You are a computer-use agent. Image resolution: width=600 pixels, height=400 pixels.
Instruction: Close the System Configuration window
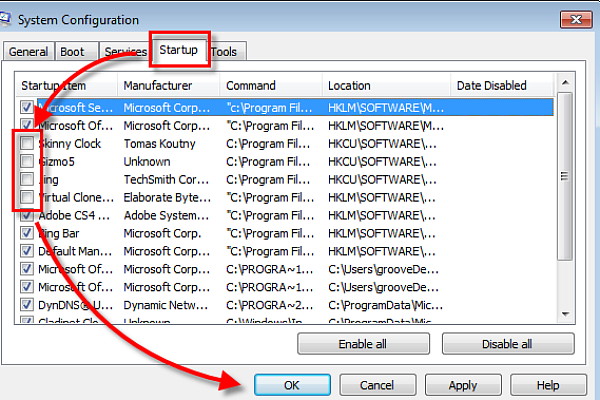pyautogui.click(x=576, y=20)
